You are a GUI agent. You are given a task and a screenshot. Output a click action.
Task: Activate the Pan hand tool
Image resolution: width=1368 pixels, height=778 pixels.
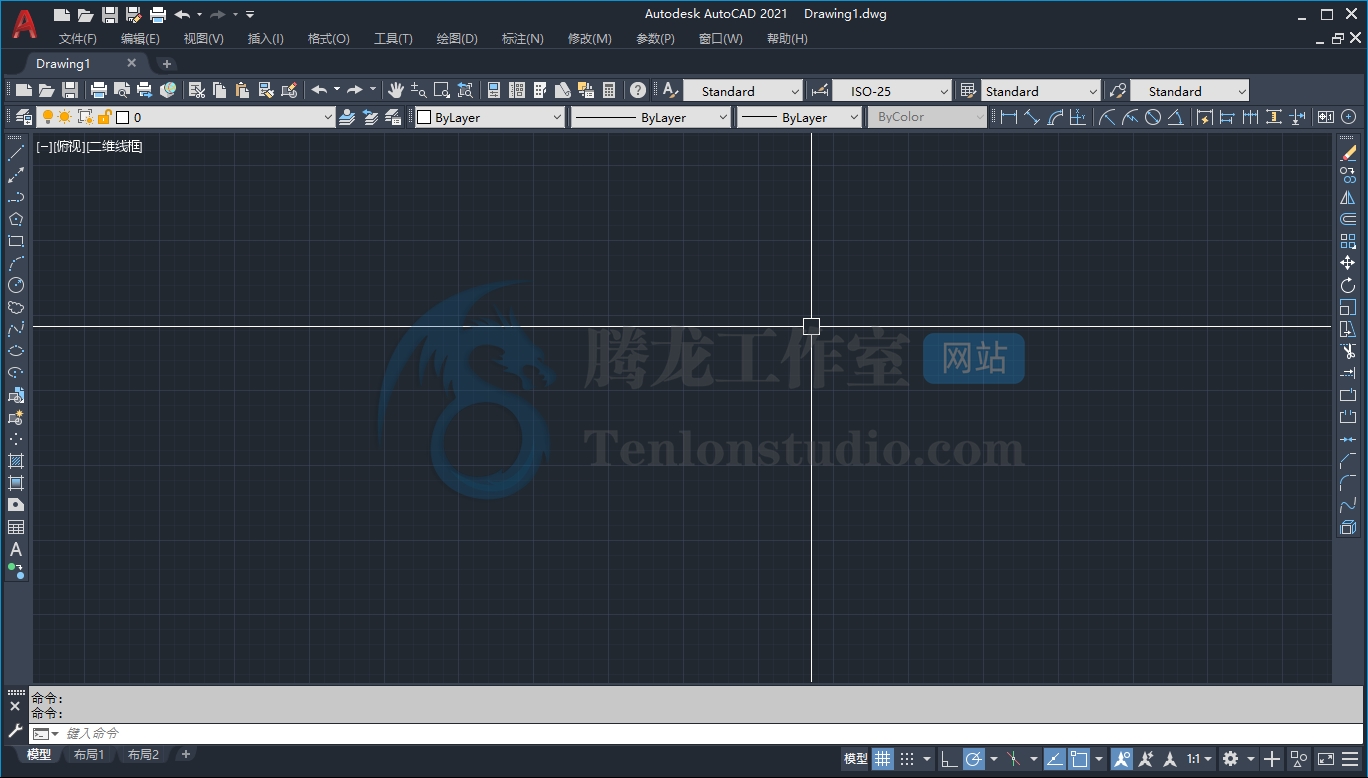(x=396, y=90)
